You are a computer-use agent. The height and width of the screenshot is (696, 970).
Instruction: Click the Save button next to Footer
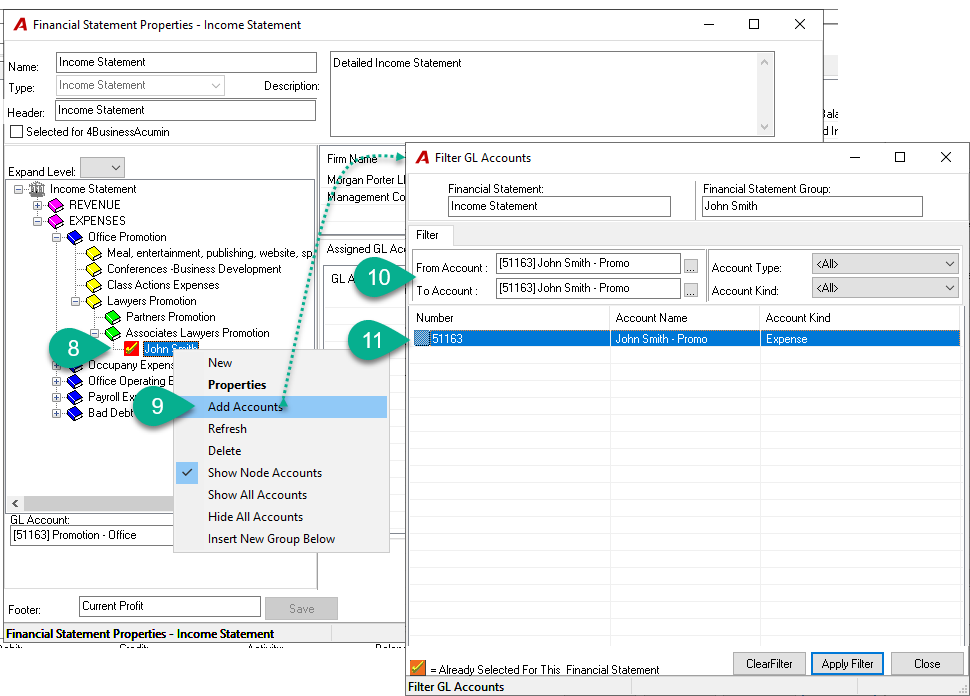301,609
